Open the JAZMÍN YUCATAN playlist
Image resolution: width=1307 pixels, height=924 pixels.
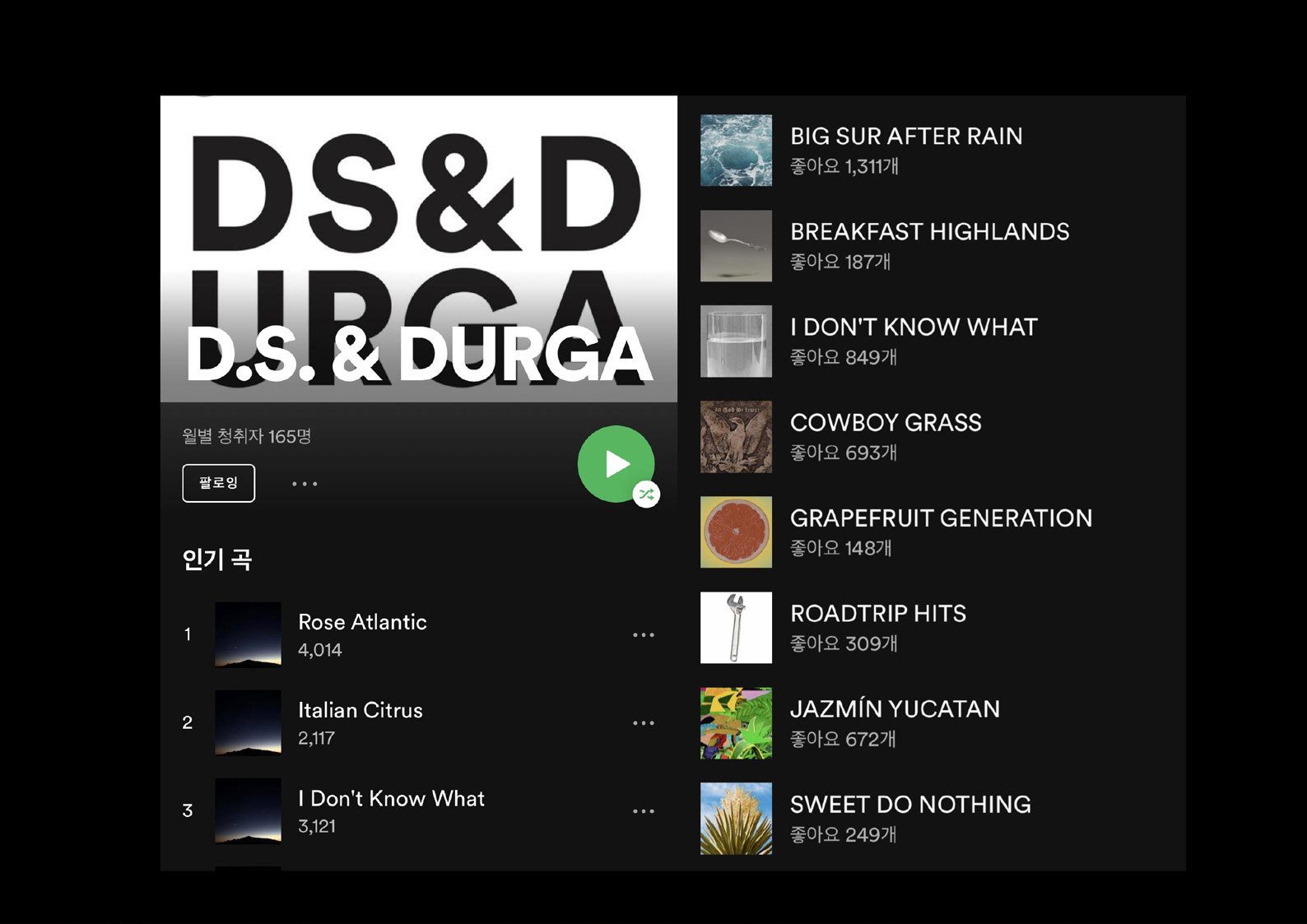(x=895, y=708)
